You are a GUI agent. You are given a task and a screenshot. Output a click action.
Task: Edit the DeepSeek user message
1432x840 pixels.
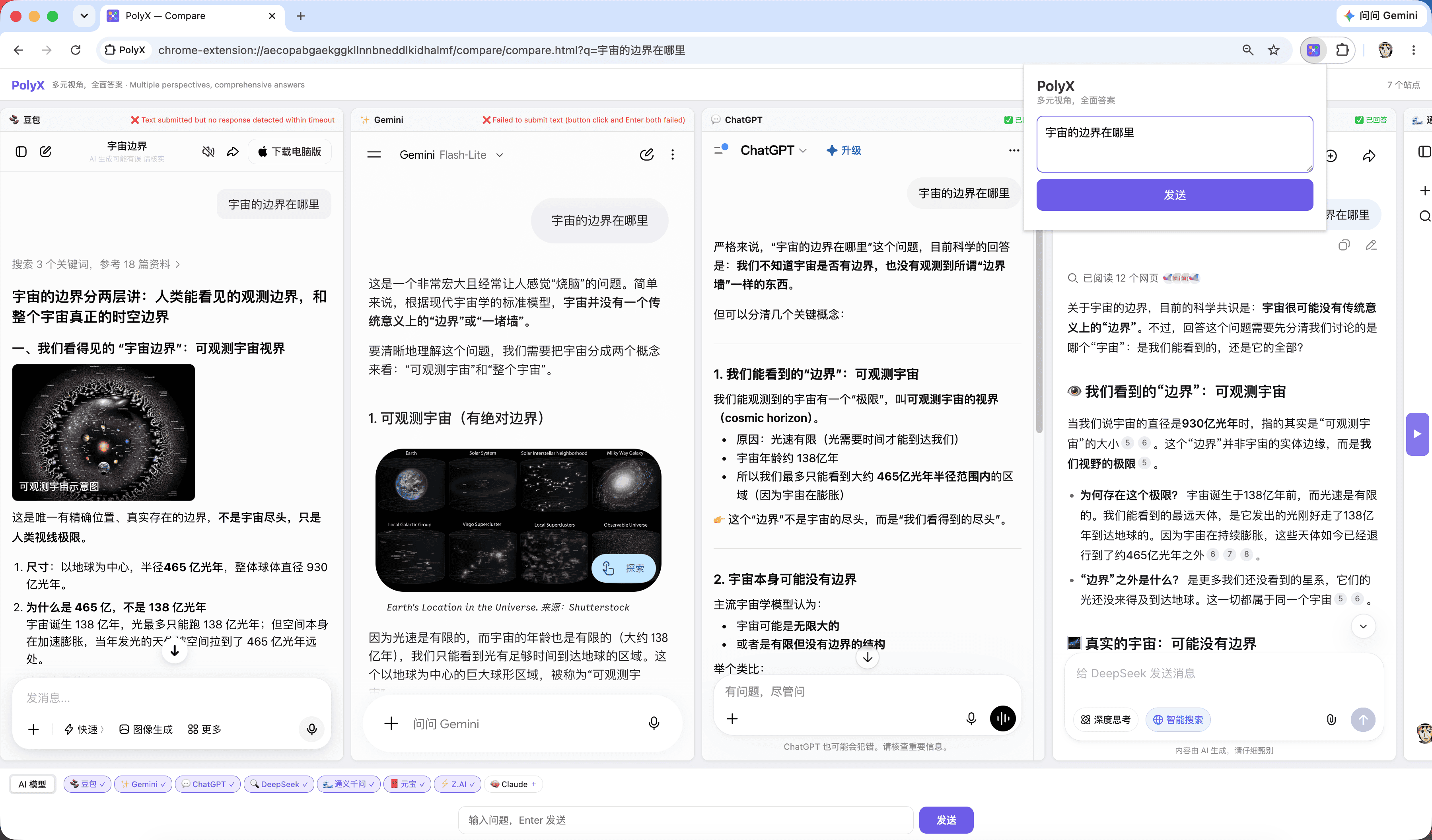(1371, 245)
